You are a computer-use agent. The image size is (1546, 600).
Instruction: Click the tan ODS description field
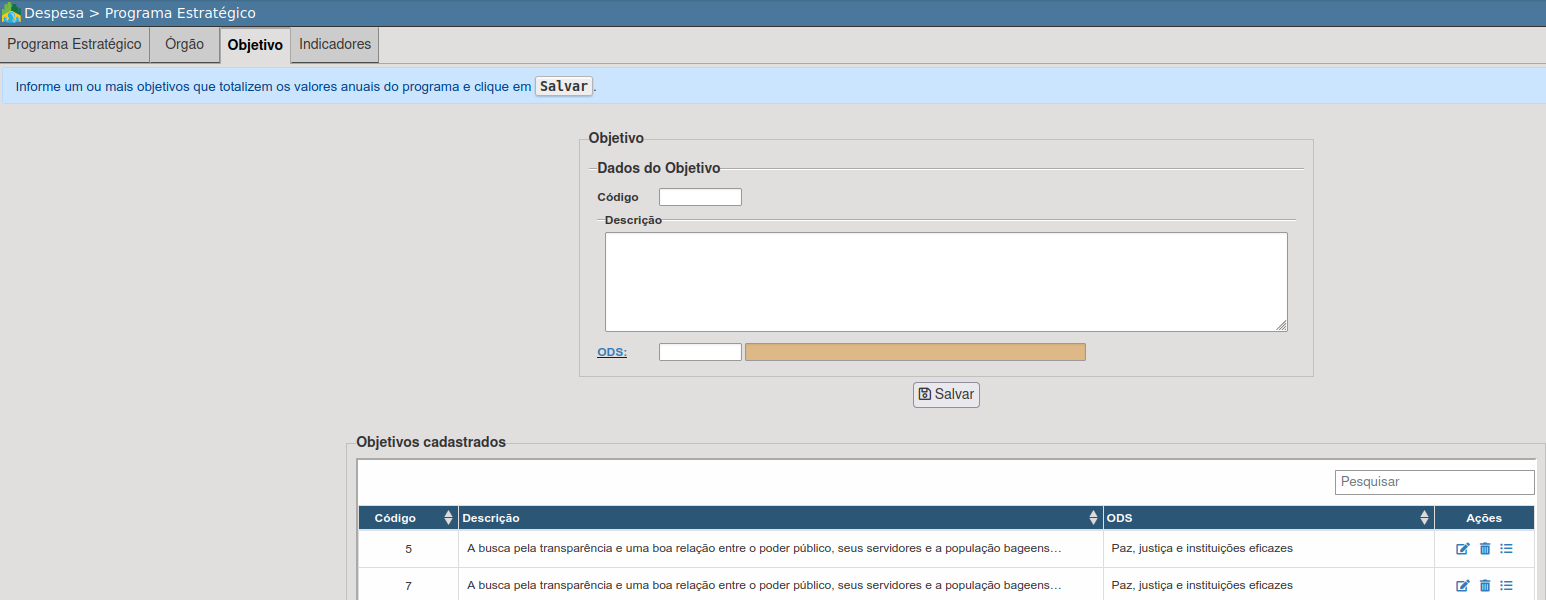tap(915, 352)
